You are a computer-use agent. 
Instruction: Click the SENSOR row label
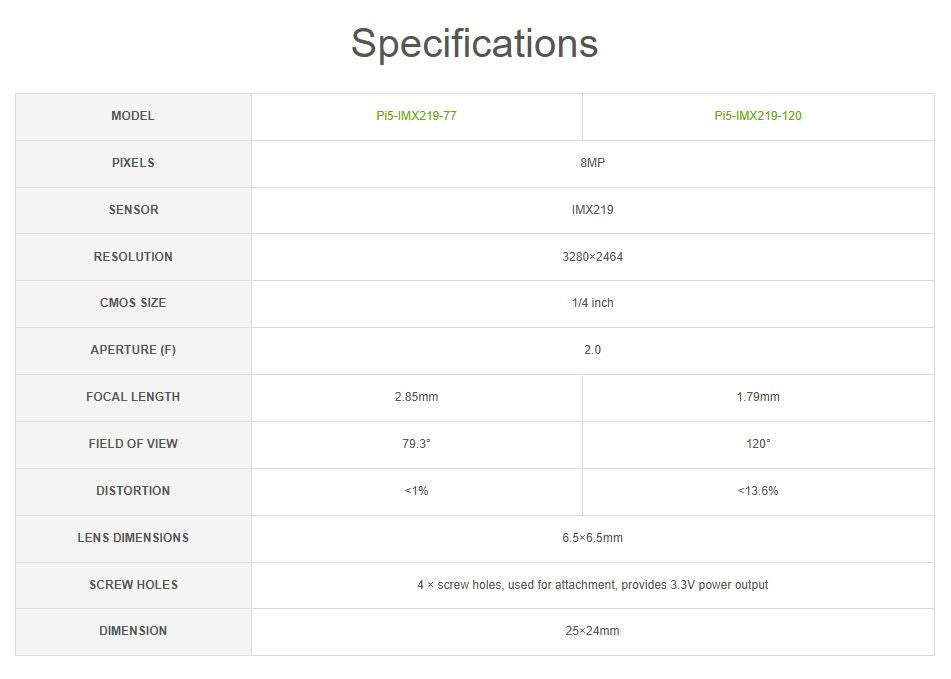[x=133, y=210]
